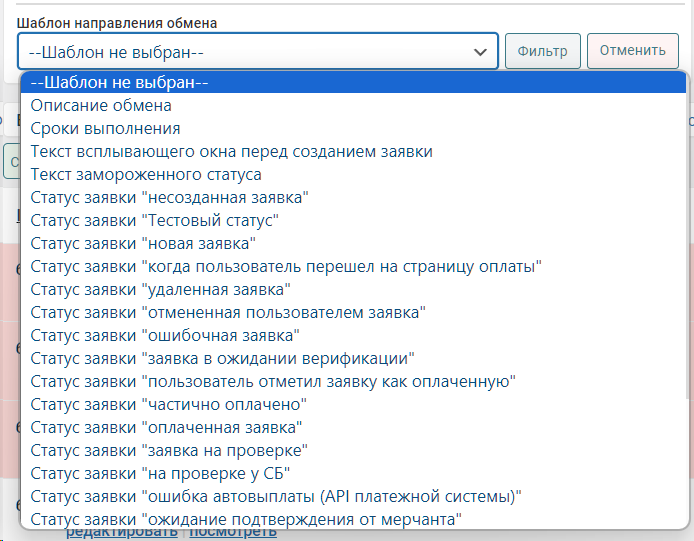Choose 'отмененная пользователем заявка' status
This screenshot has height=541, width=694.
click(x=228, y=312)
